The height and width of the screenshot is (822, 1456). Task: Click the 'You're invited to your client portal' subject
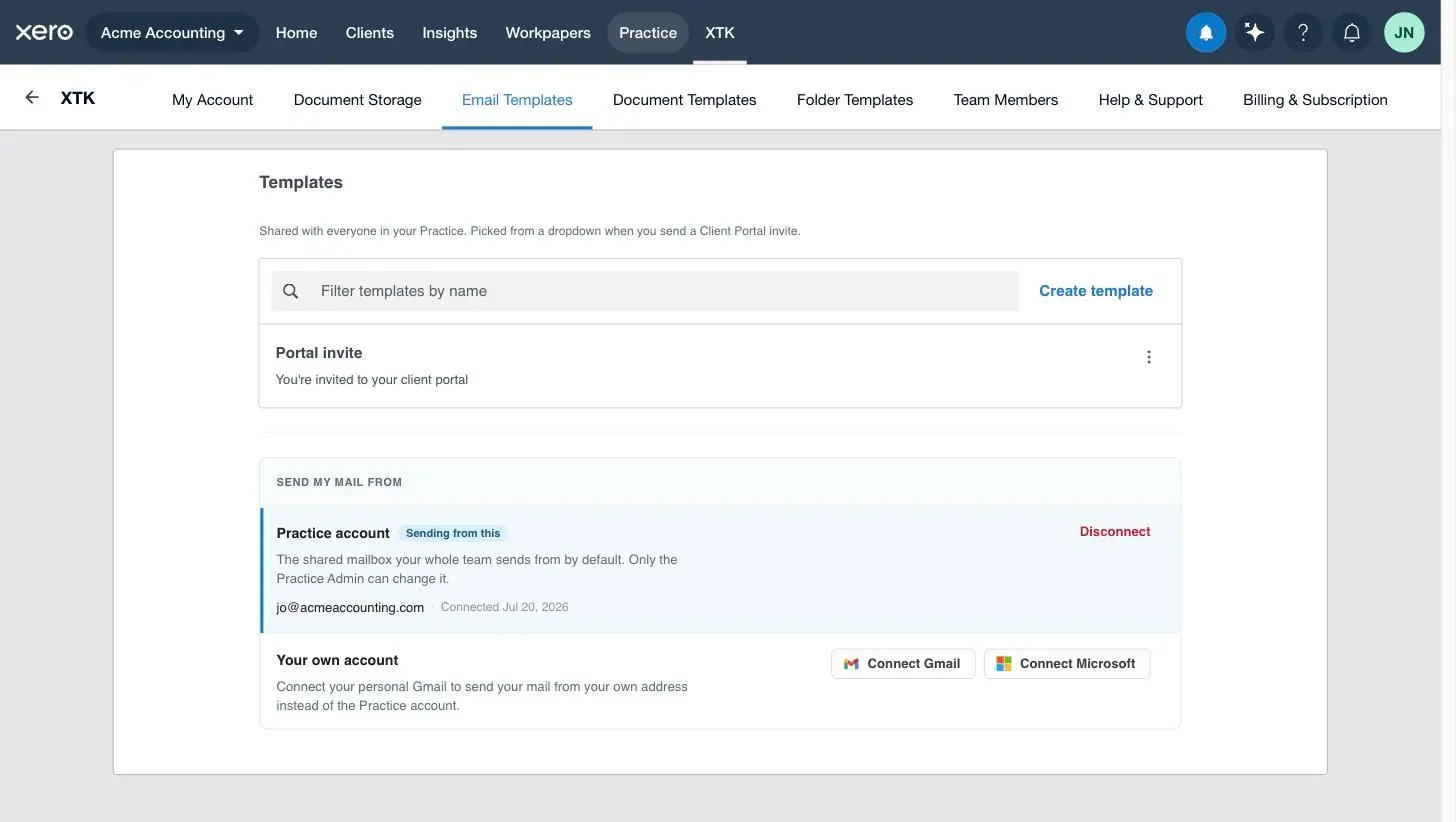(372, 380)
